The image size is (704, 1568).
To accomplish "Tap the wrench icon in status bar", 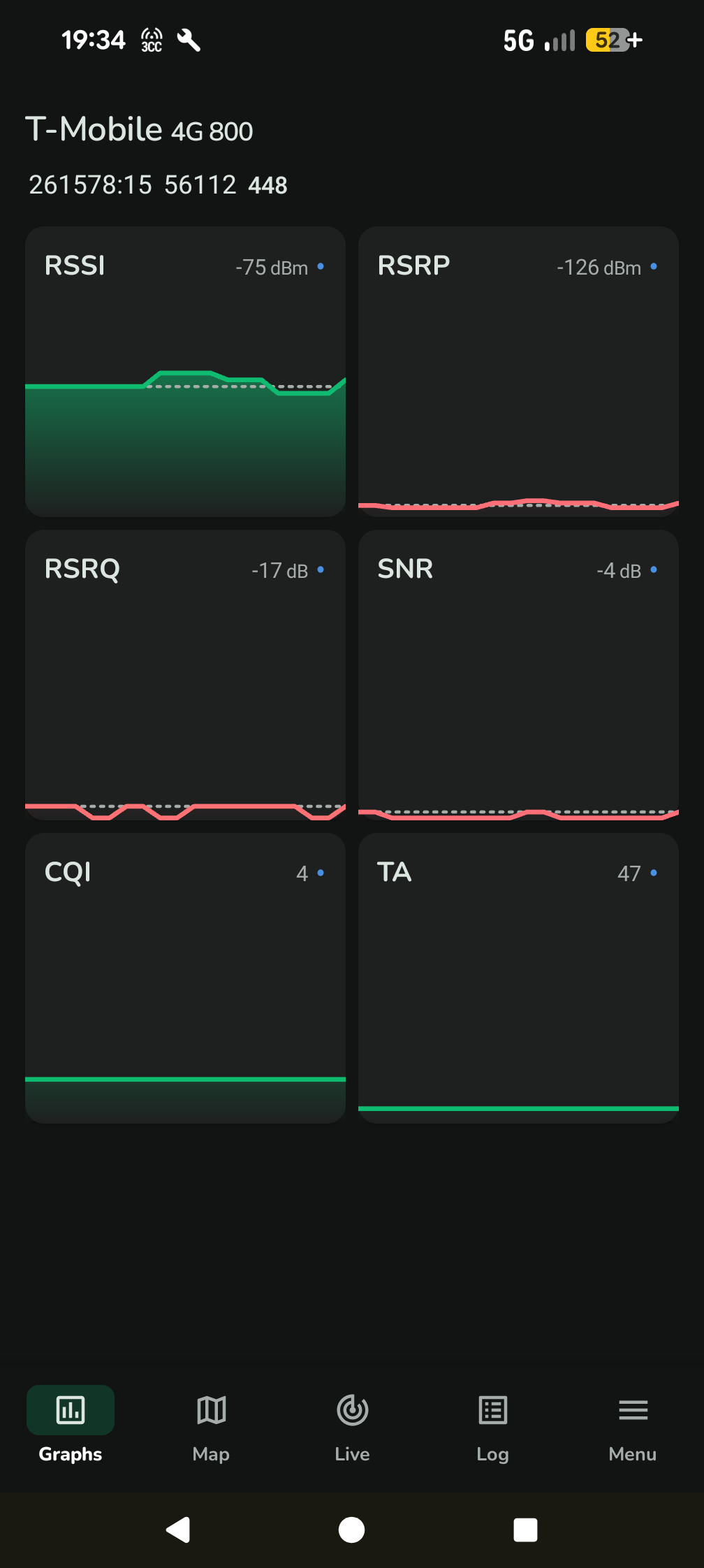I will [189, 41].
